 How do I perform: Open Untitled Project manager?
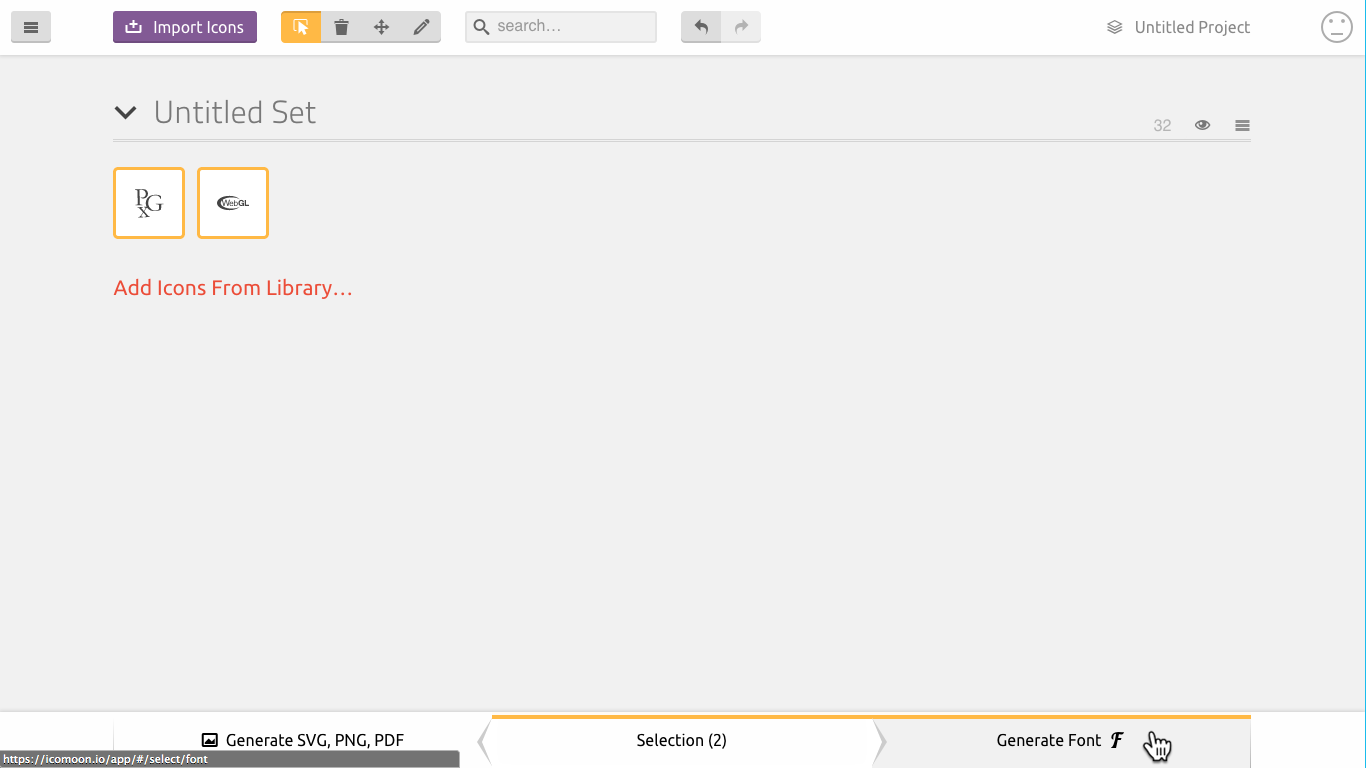point(1178,27)
